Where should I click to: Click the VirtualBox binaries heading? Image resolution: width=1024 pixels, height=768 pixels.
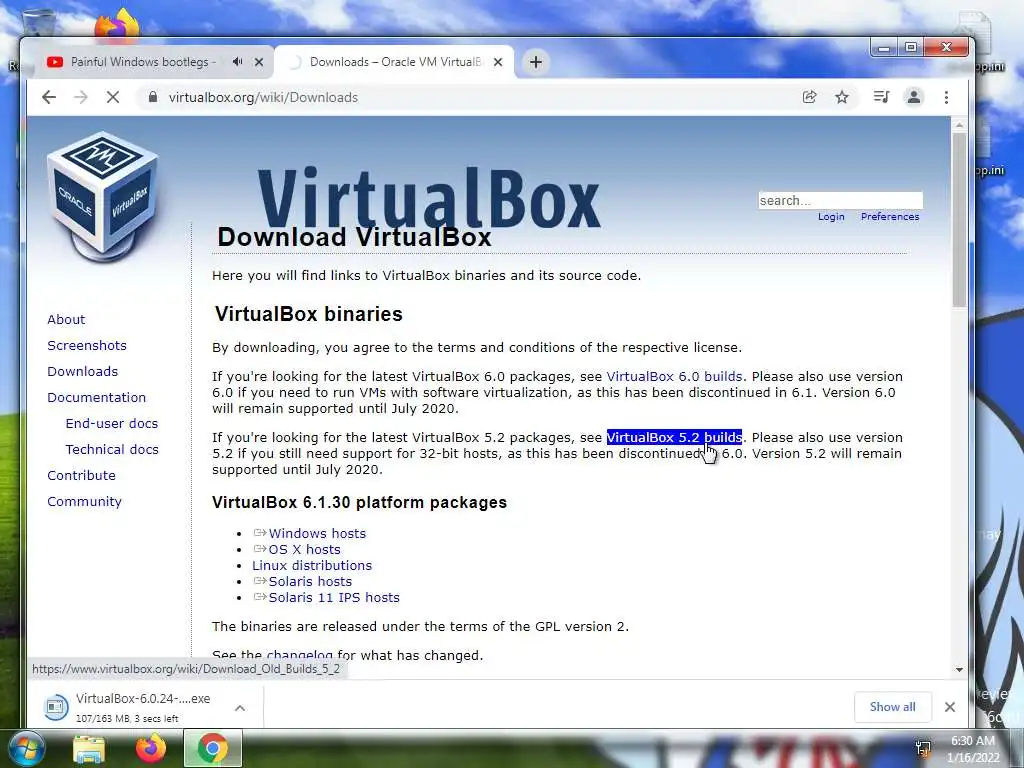pos(308,314)
